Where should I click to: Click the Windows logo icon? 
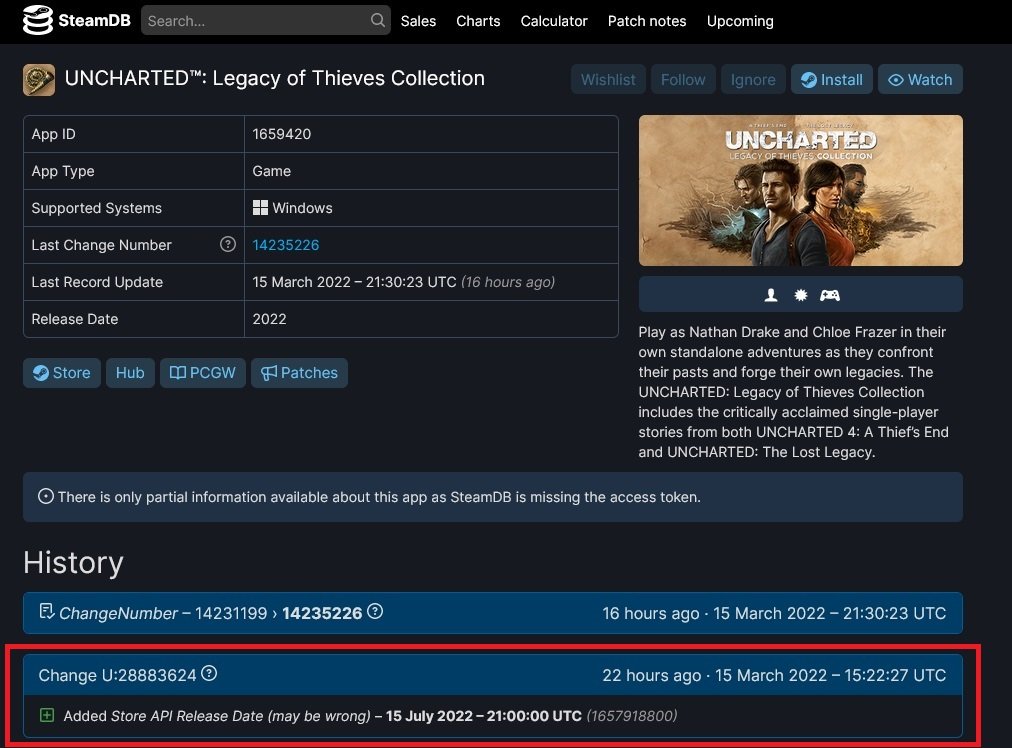(260, 207)
